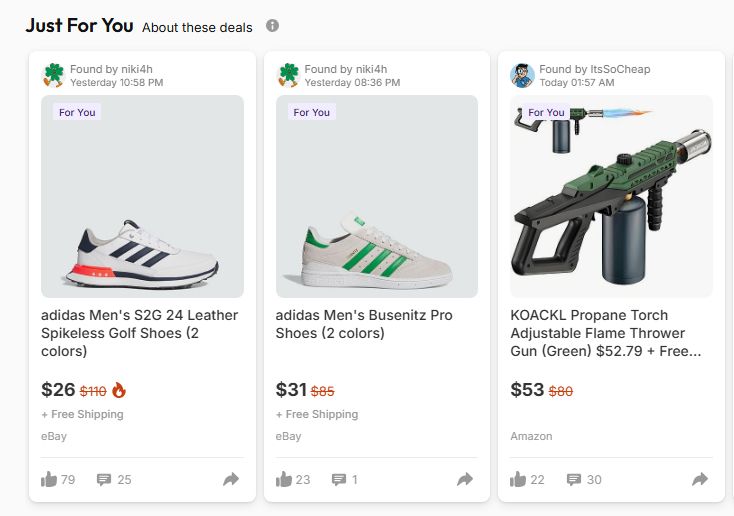Open ItsSoCheap's profile avatar
The width and height of the screenshot is (734, 516).
tap(522, 75)
